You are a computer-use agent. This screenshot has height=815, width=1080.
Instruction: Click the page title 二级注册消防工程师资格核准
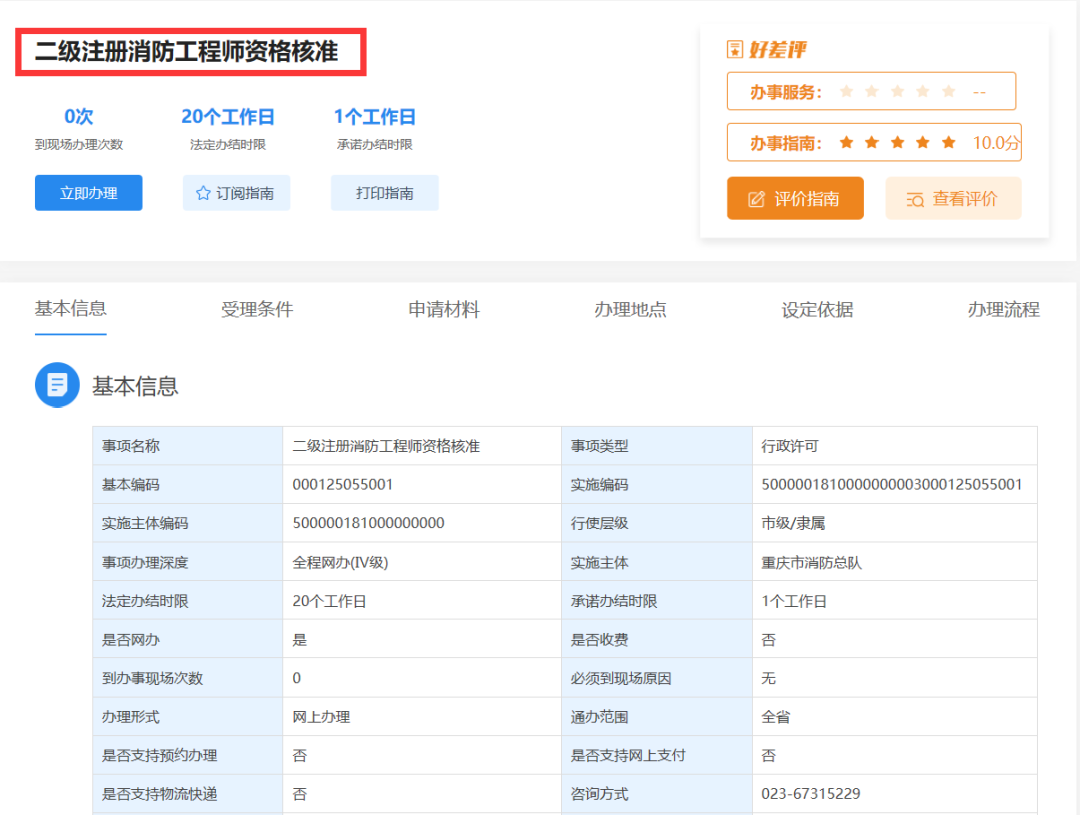click(x=187, y=52)
